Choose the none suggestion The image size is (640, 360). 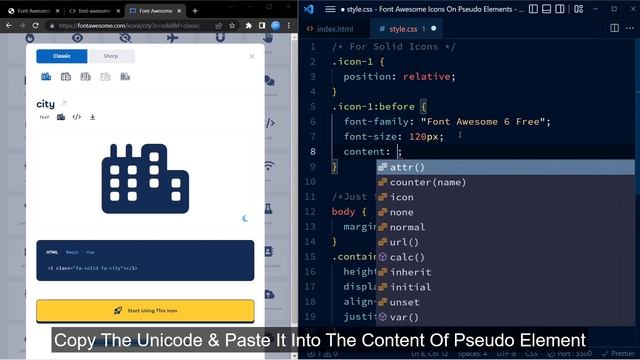point(505,212)
